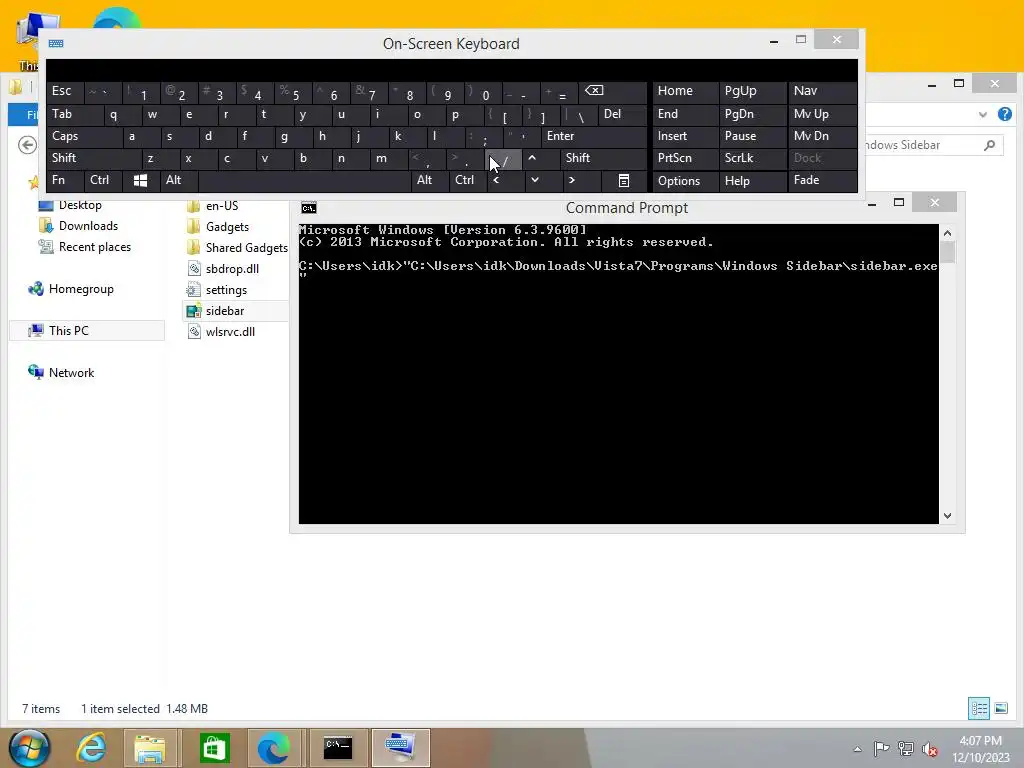The height and width of the screenshot is (768, 1024).
Task: Launch Internet Explorer from taskbar
Action: (x=90, y=748)
